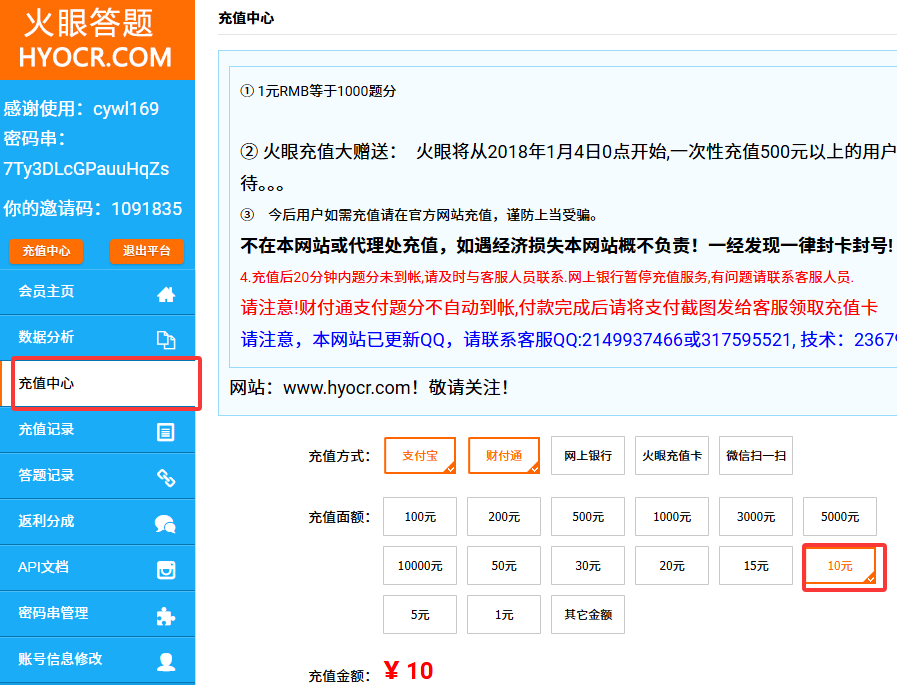
Task: Choose 微信扫一扫 payment method
Action: pos(756,455)
